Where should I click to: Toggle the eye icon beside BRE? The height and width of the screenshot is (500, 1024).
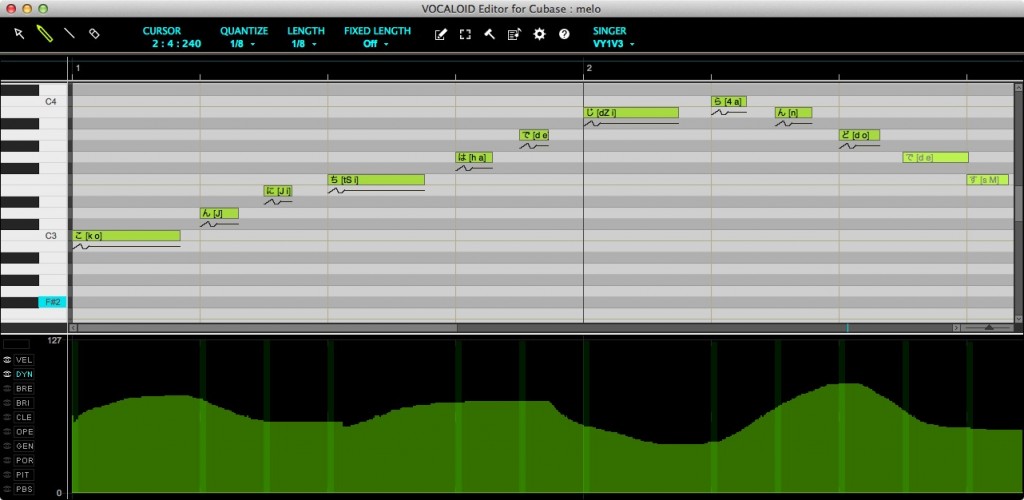(x=7, y=388)
